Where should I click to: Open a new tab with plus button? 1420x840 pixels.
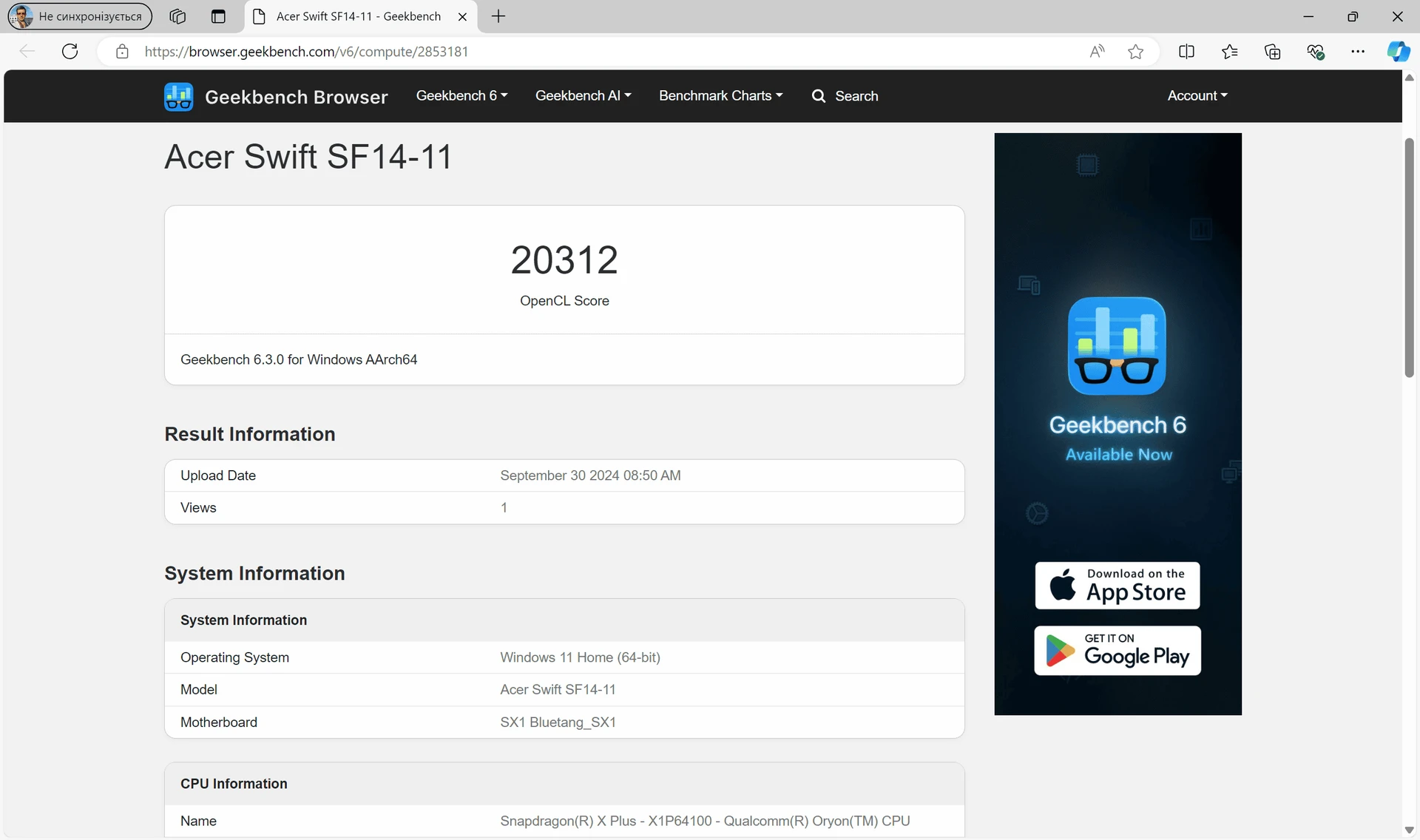click(498, 16)
